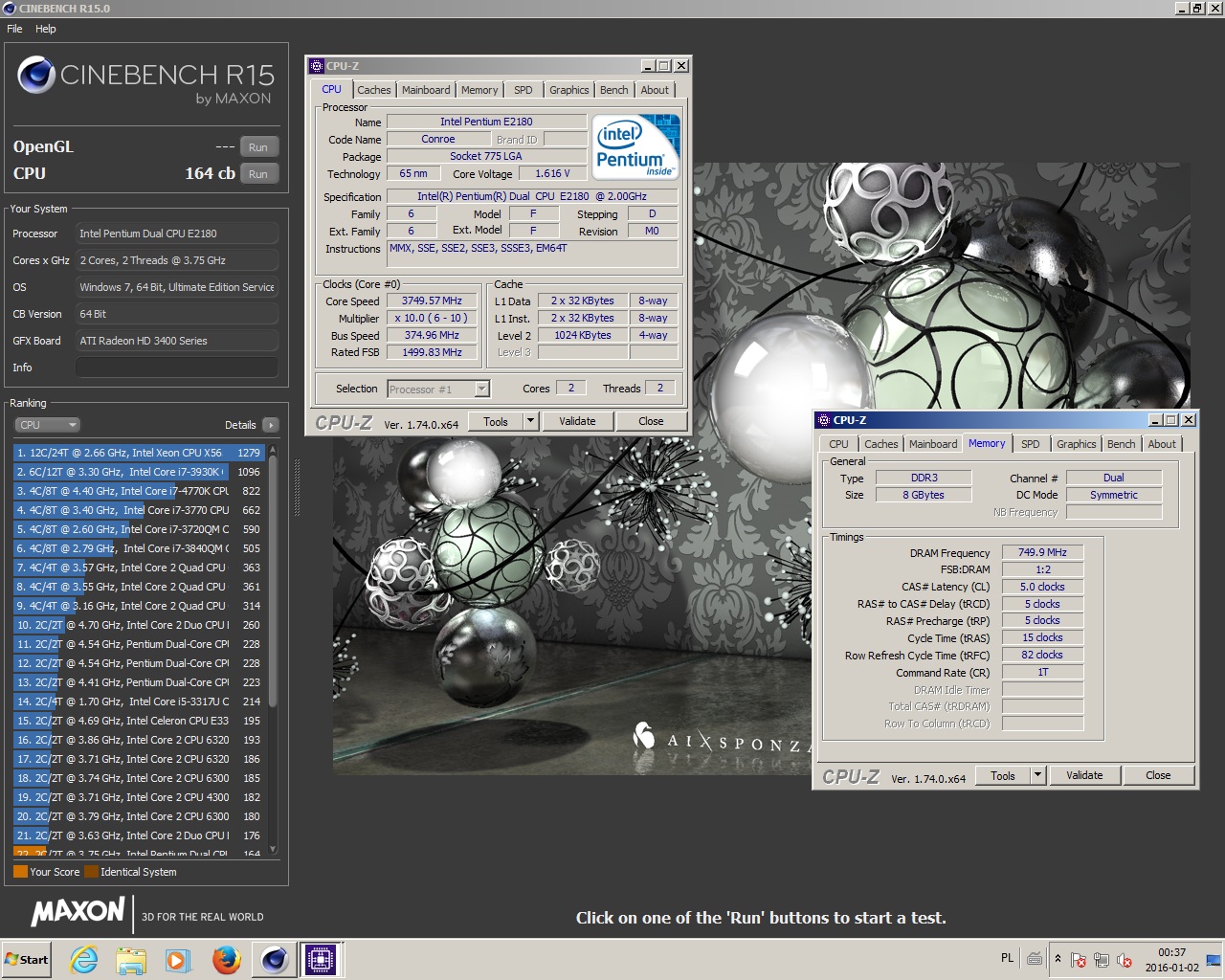Click the network tray icon

point(1102,960)
